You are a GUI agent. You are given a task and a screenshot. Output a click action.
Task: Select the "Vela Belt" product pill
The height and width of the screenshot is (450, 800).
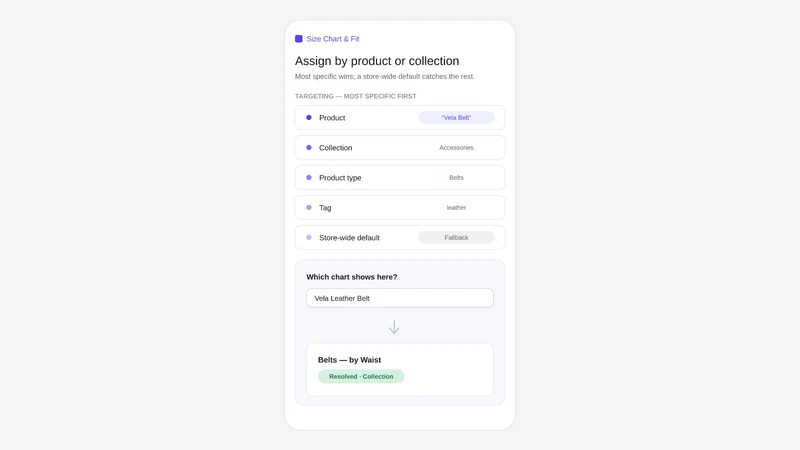click(456, 117)
